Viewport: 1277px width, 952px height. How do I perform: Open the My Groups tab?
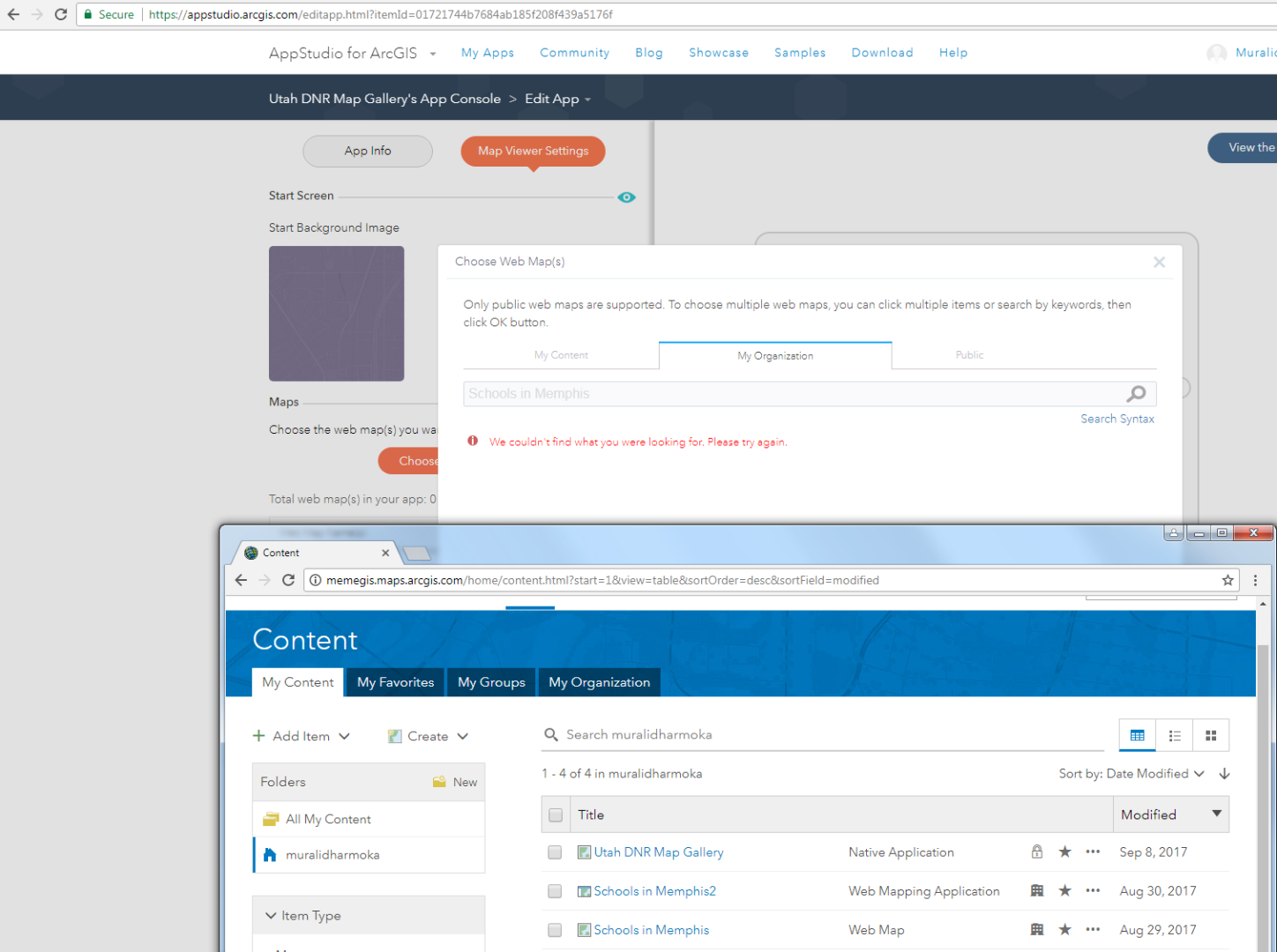[491, 682]
